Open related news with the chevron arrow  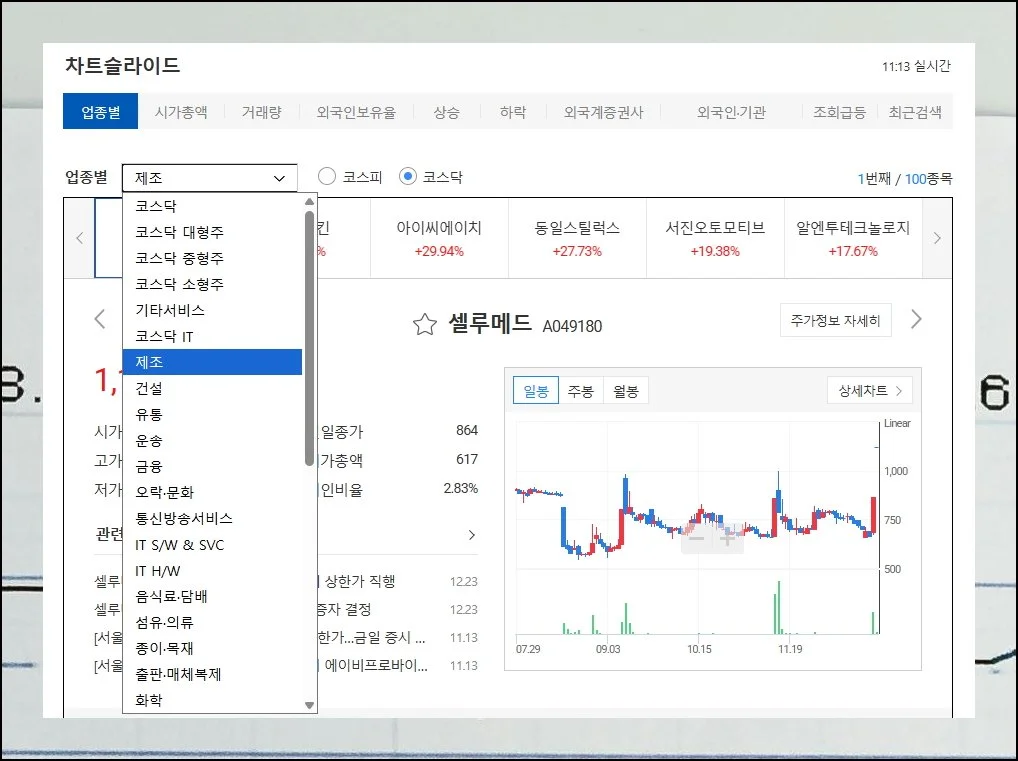click(x=472, y=535)
